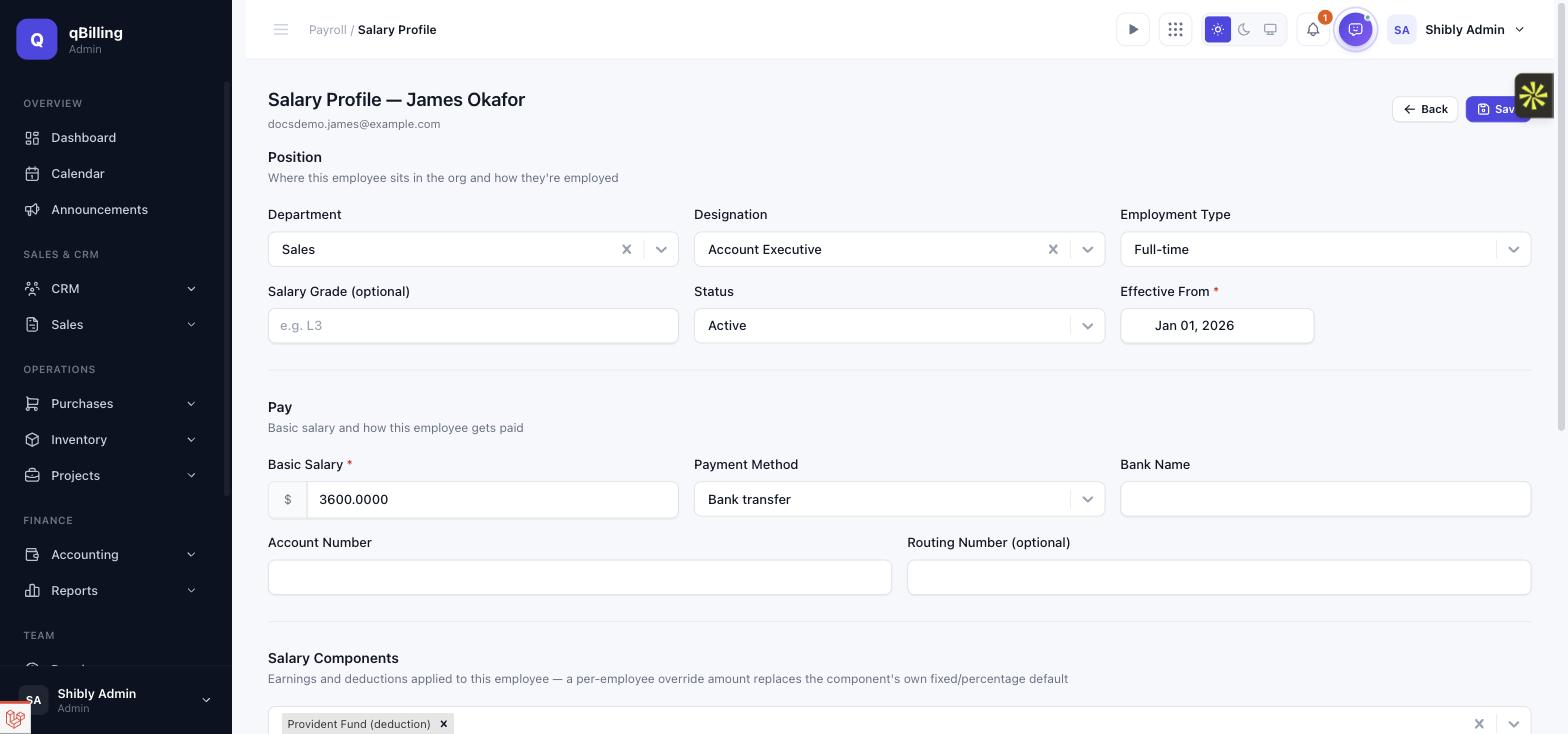Open notifications bell icon
1568x734 pixels.
tap(1313, 30)
